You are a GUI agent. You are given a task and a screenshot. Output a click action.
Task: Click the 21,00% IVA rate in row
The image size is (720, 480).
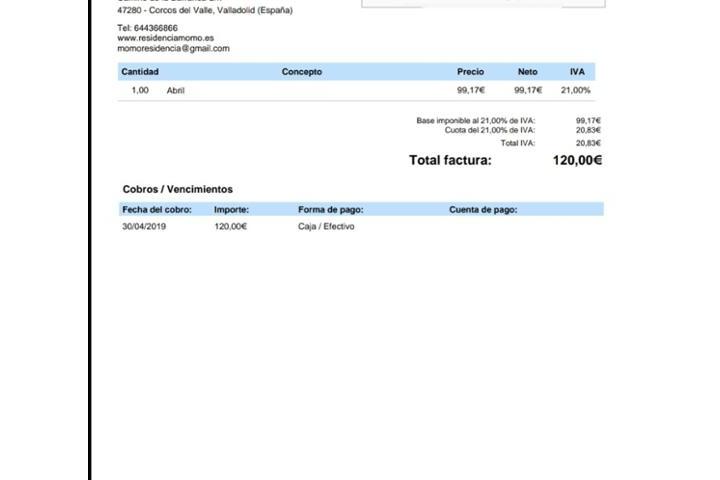click(575, 91)
